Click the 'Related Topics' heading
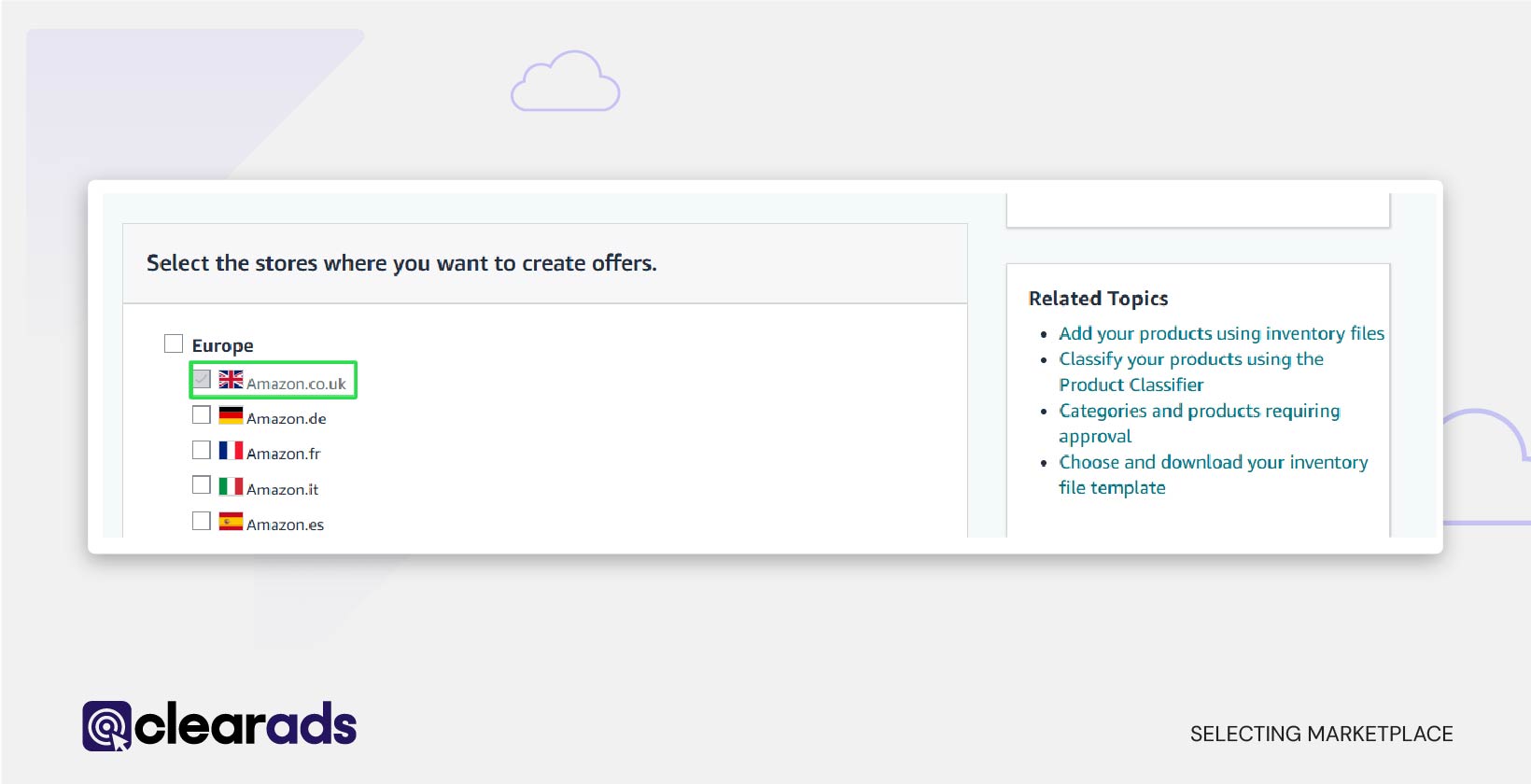 [1098, 299]
